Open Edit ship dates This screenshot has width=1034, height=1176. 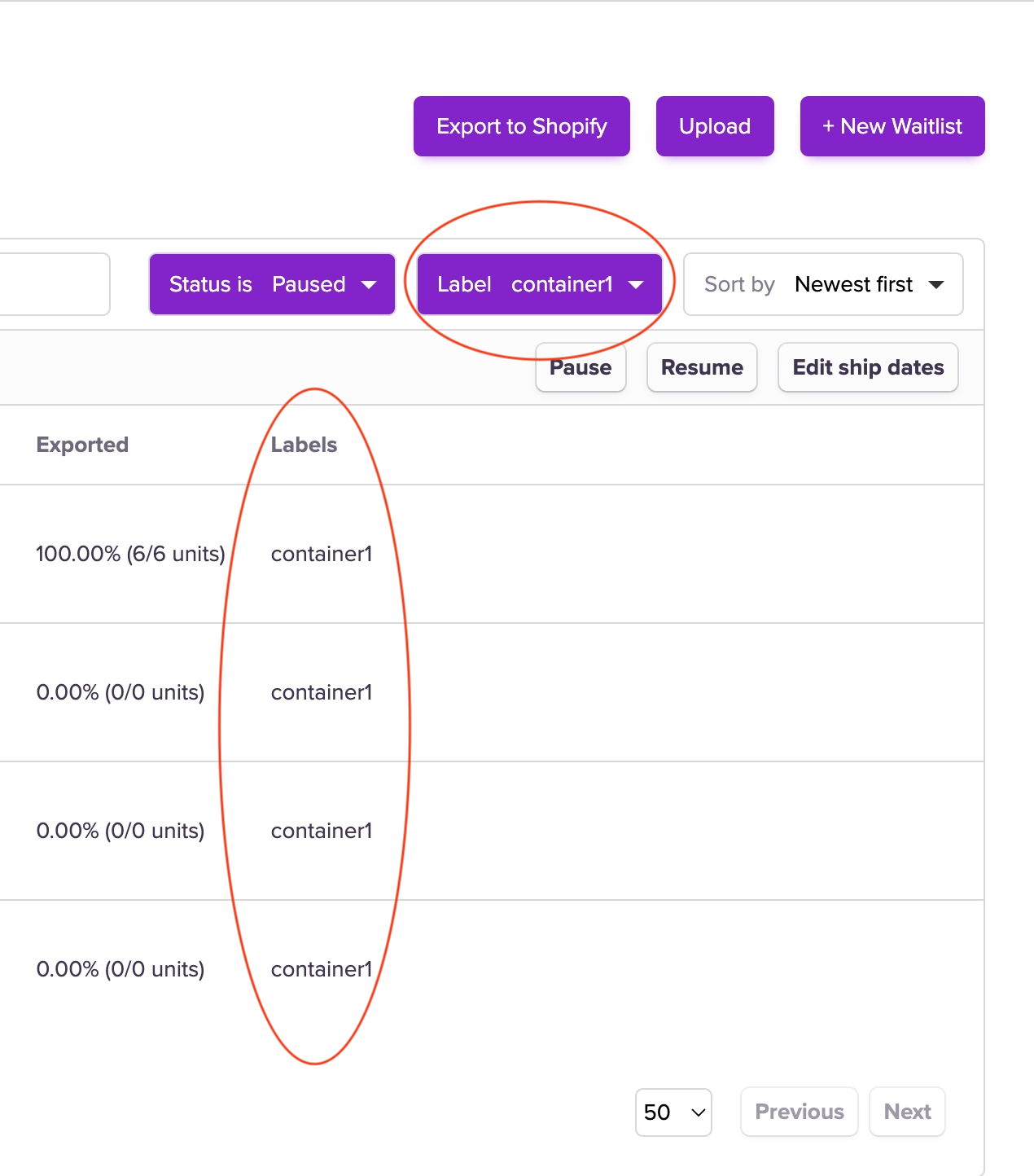868,367
